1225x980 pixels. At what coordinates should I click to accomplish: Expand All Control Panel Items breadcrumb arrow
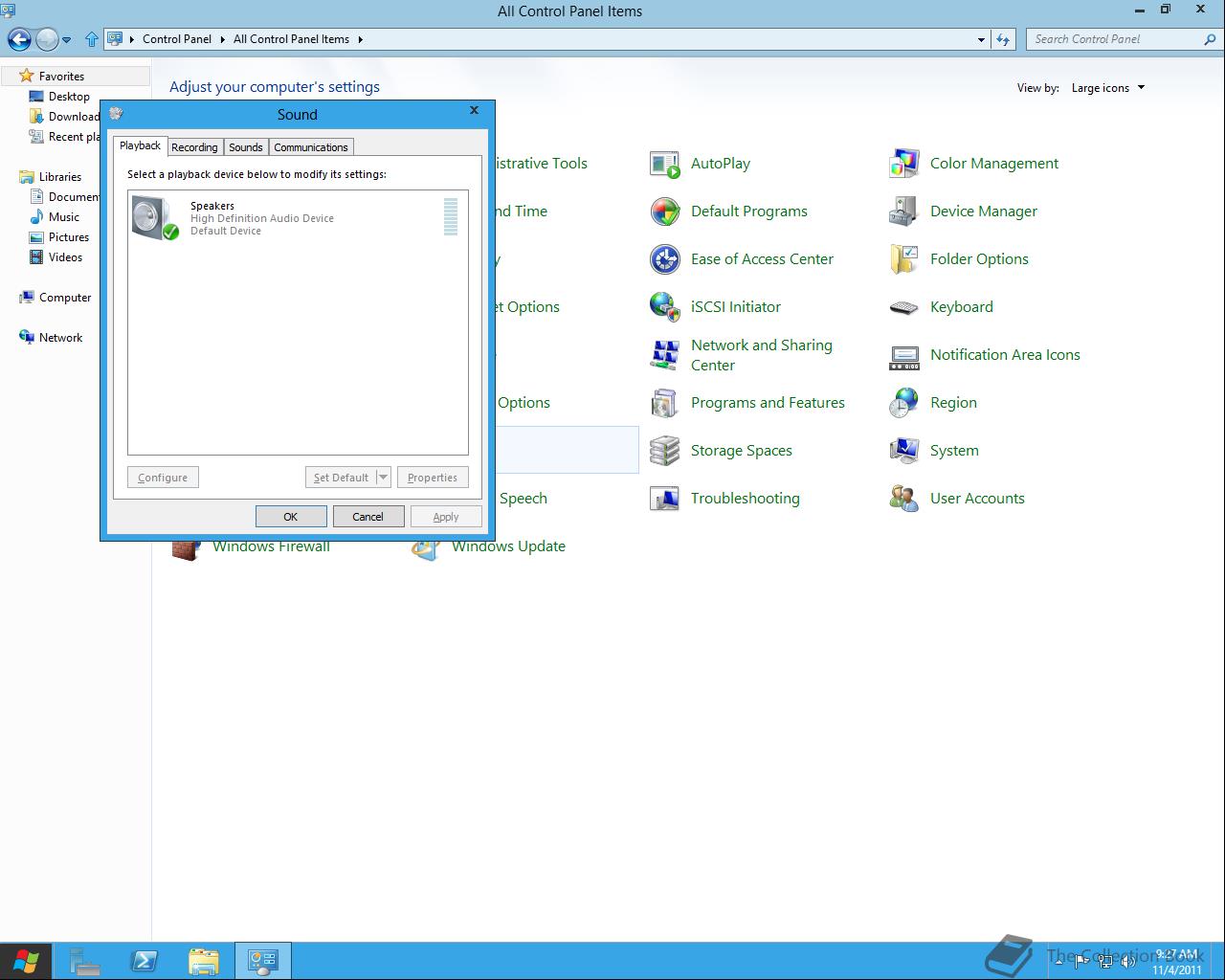click(360, 39)
